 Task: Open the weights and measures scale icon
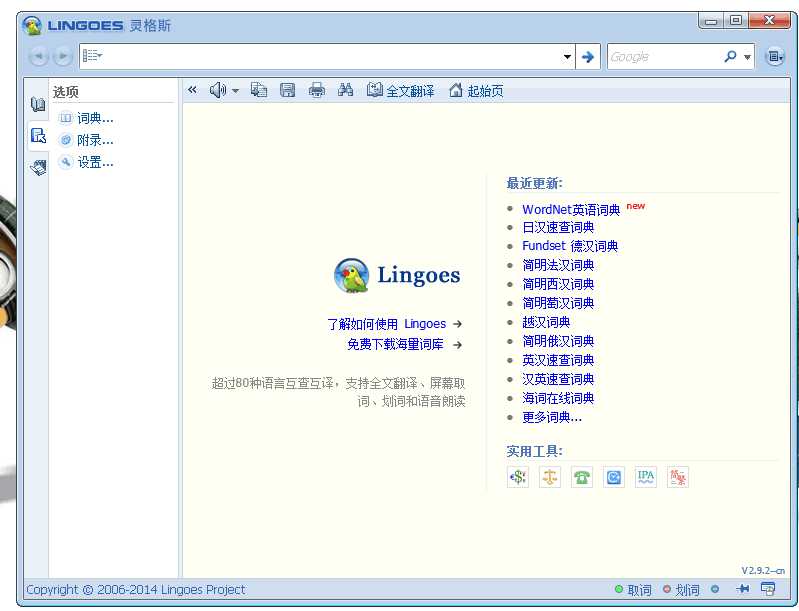pos(550,477)
